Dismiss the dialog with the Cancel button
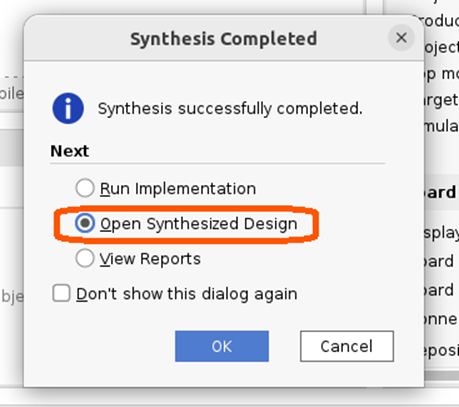 347,346
